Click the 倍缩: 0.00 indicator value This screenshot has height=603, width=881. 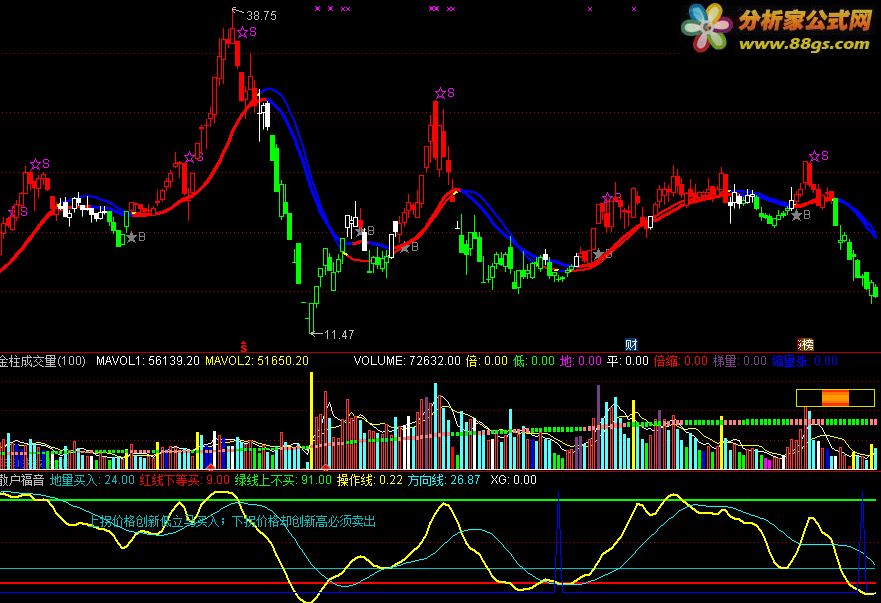(x=681, y=361)
